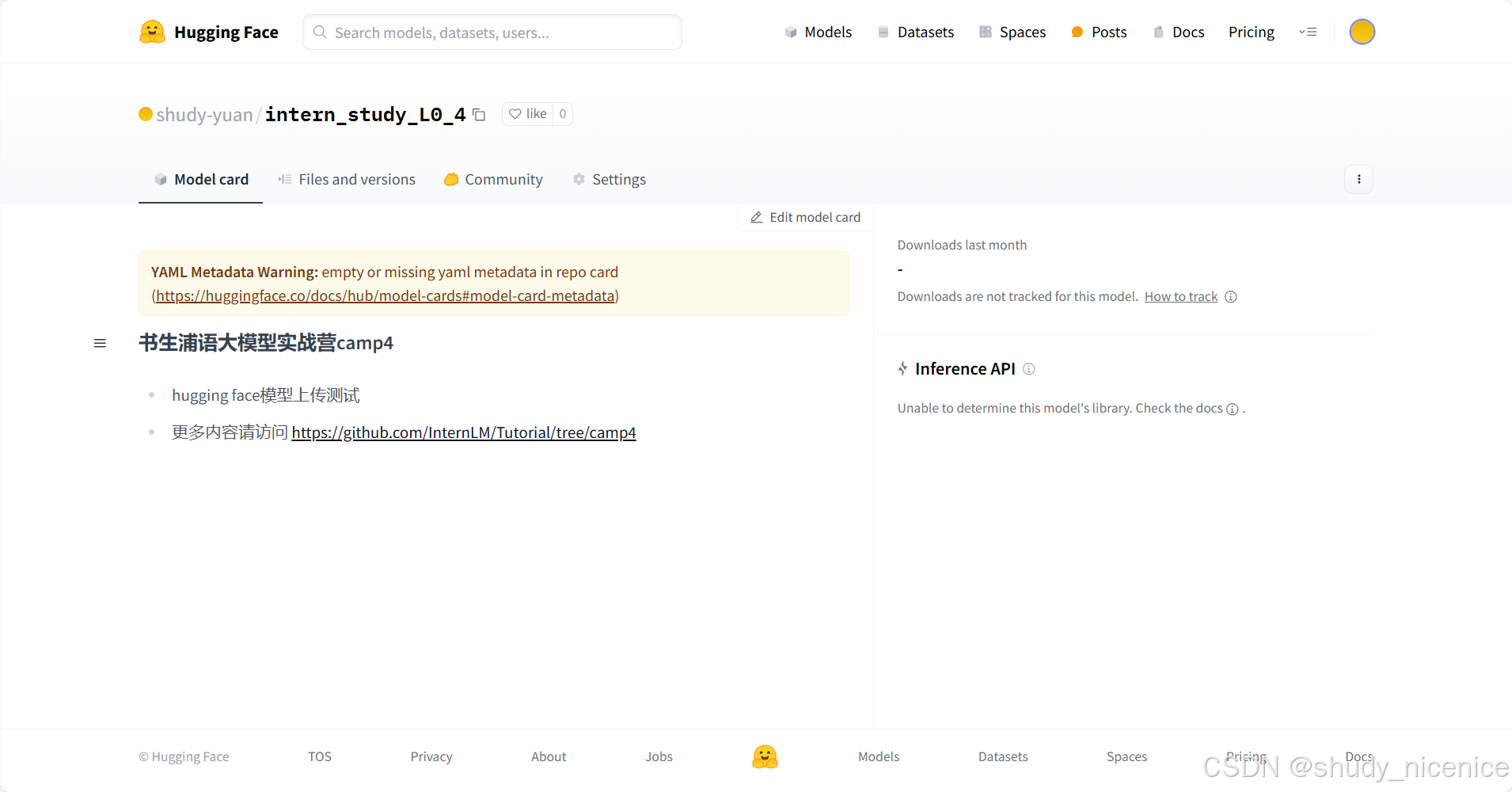
Task: Open Posts in the top navigation
Action: coord(1099,32)
